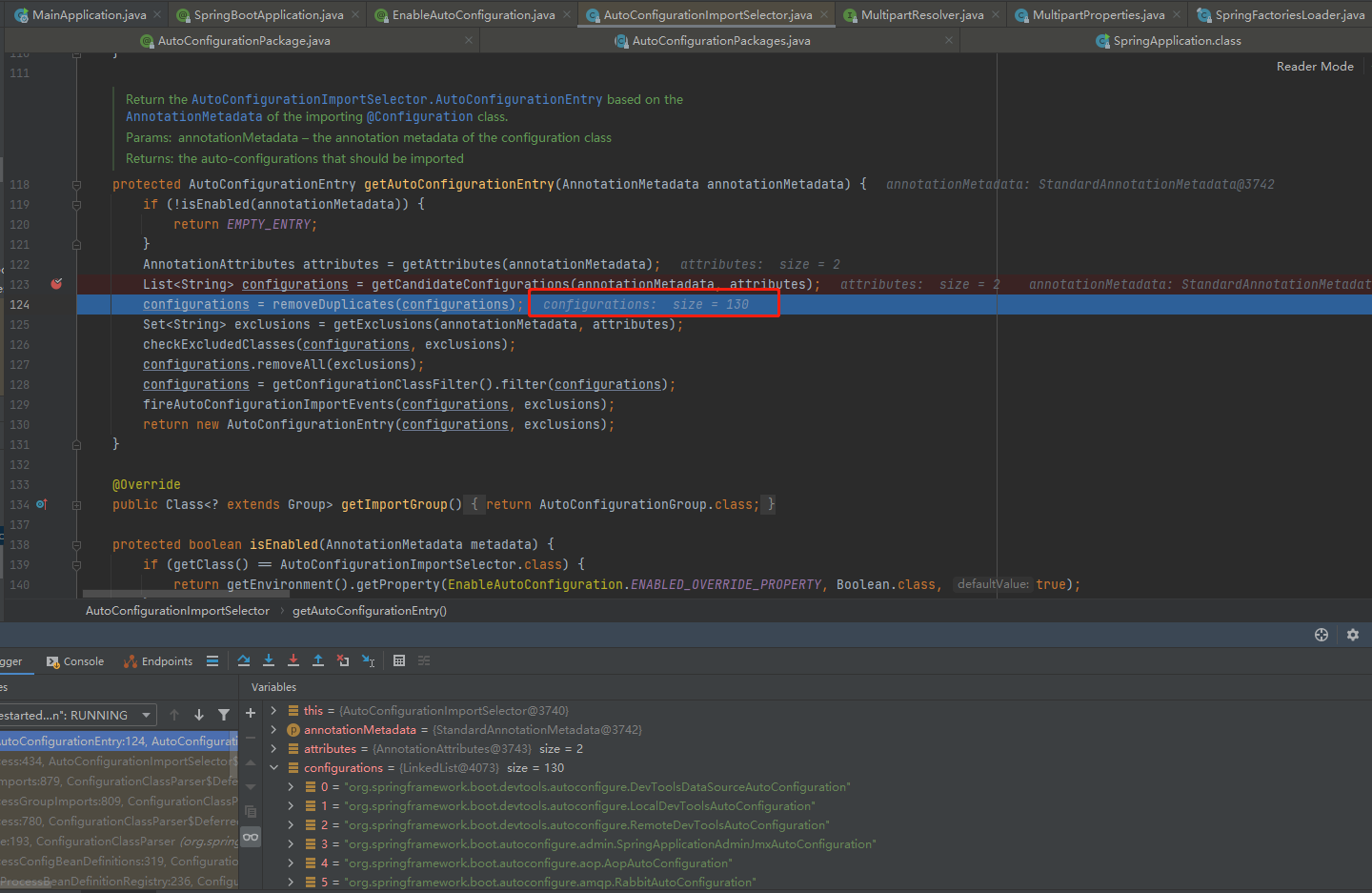Click the AutoConfigurationImportSelector breadcrumb

point(177,611)
